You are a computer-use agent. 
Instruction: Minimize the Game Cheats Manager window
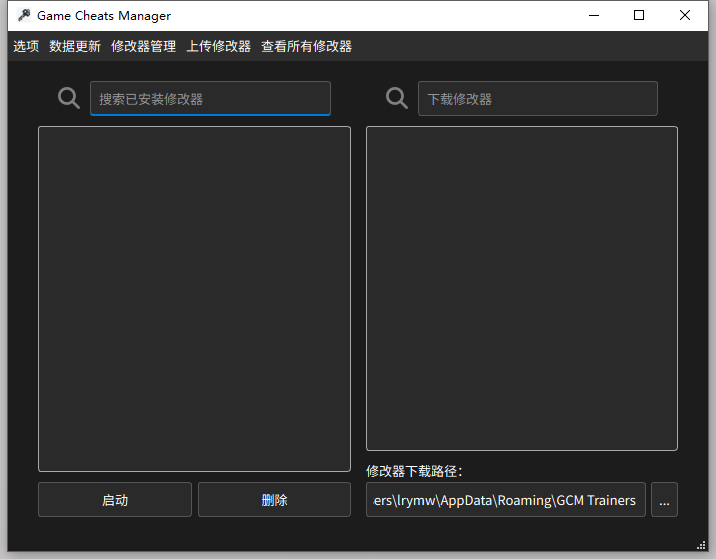pyautogui.click(x=593, y=15)
